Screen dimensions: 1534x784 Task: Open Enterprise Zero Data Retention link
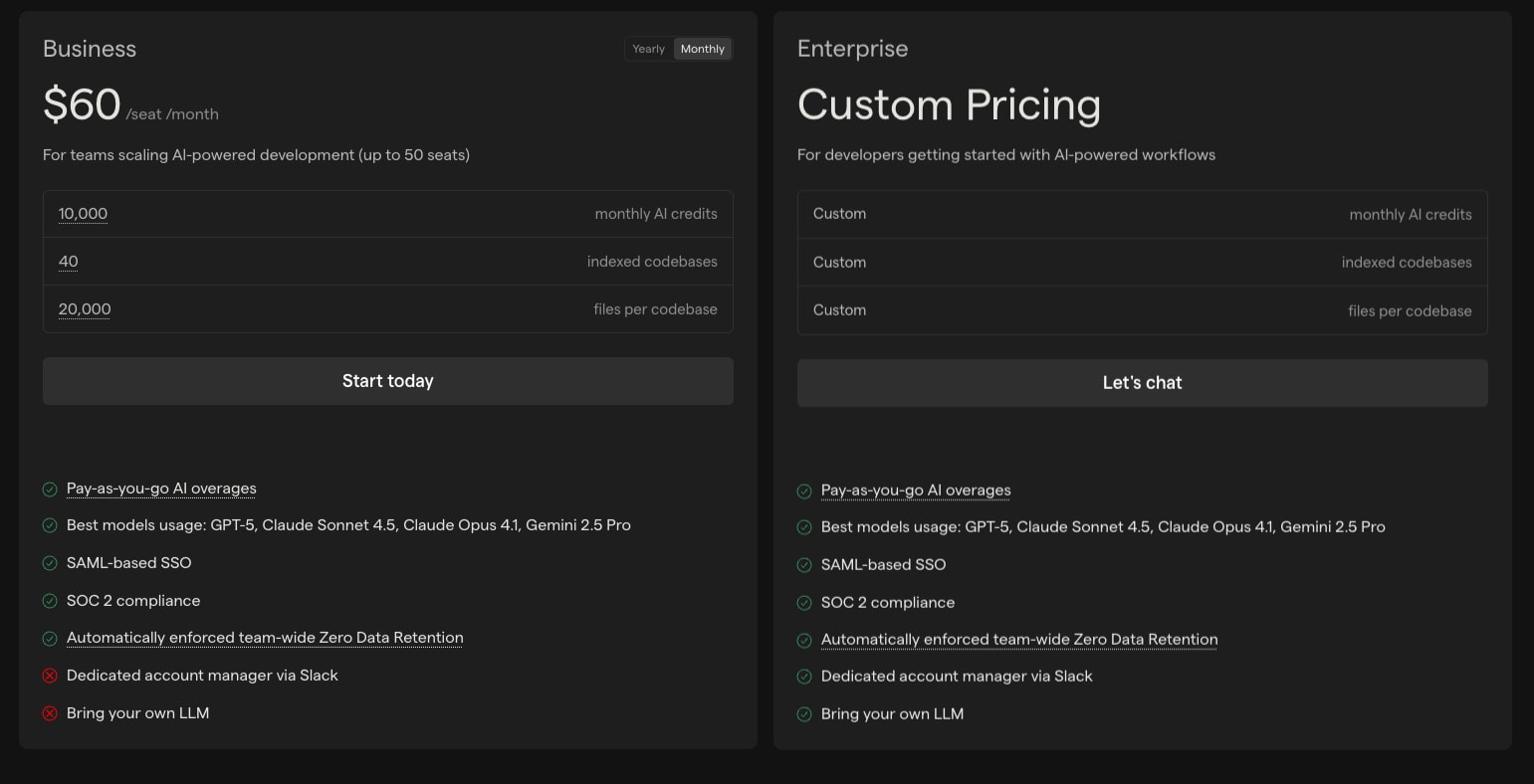pyautogui.click(x=1019, y=640)
